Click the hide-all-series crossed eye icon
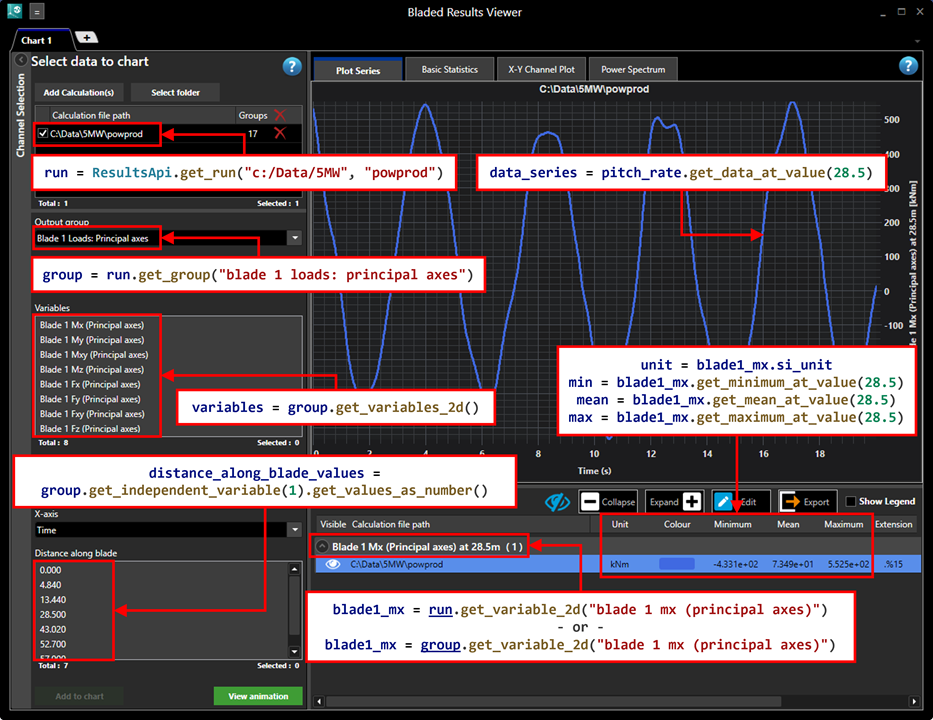Screen dimensions: 933x720 pyautogui.click(x=556, y=501)
